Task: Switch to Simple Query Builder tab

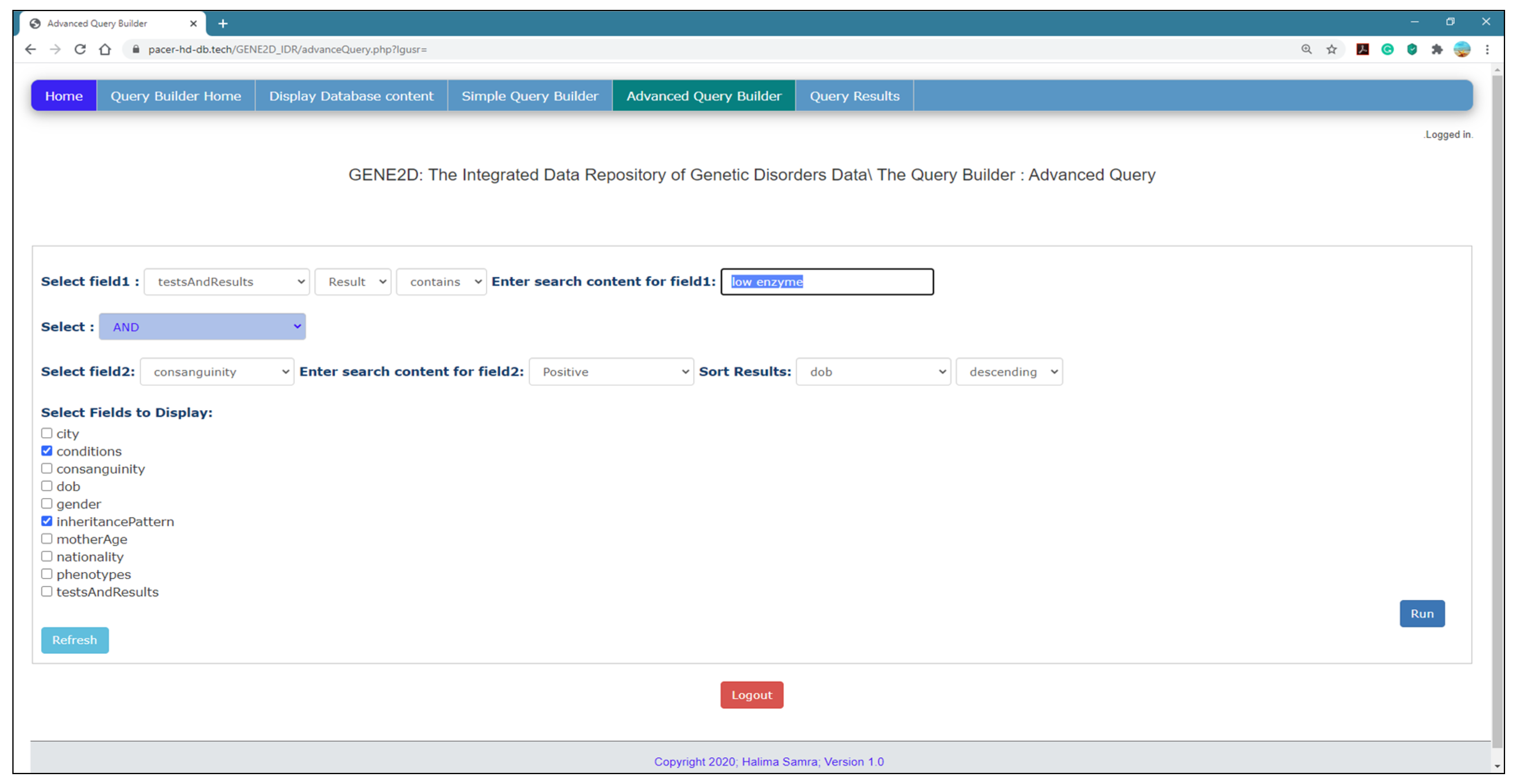Action: click(530, 96)
